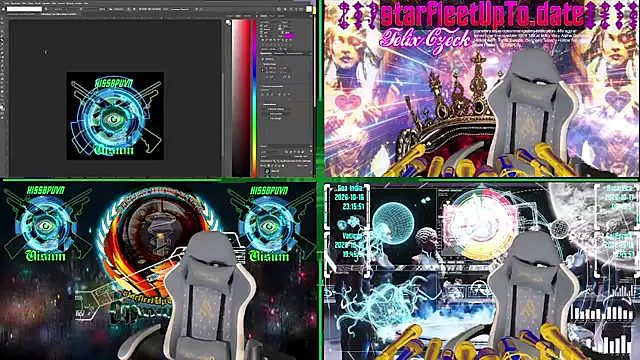Click the Home icon in Photoshop options bar
The image size is (640, 360).
(x=3, y=9)
